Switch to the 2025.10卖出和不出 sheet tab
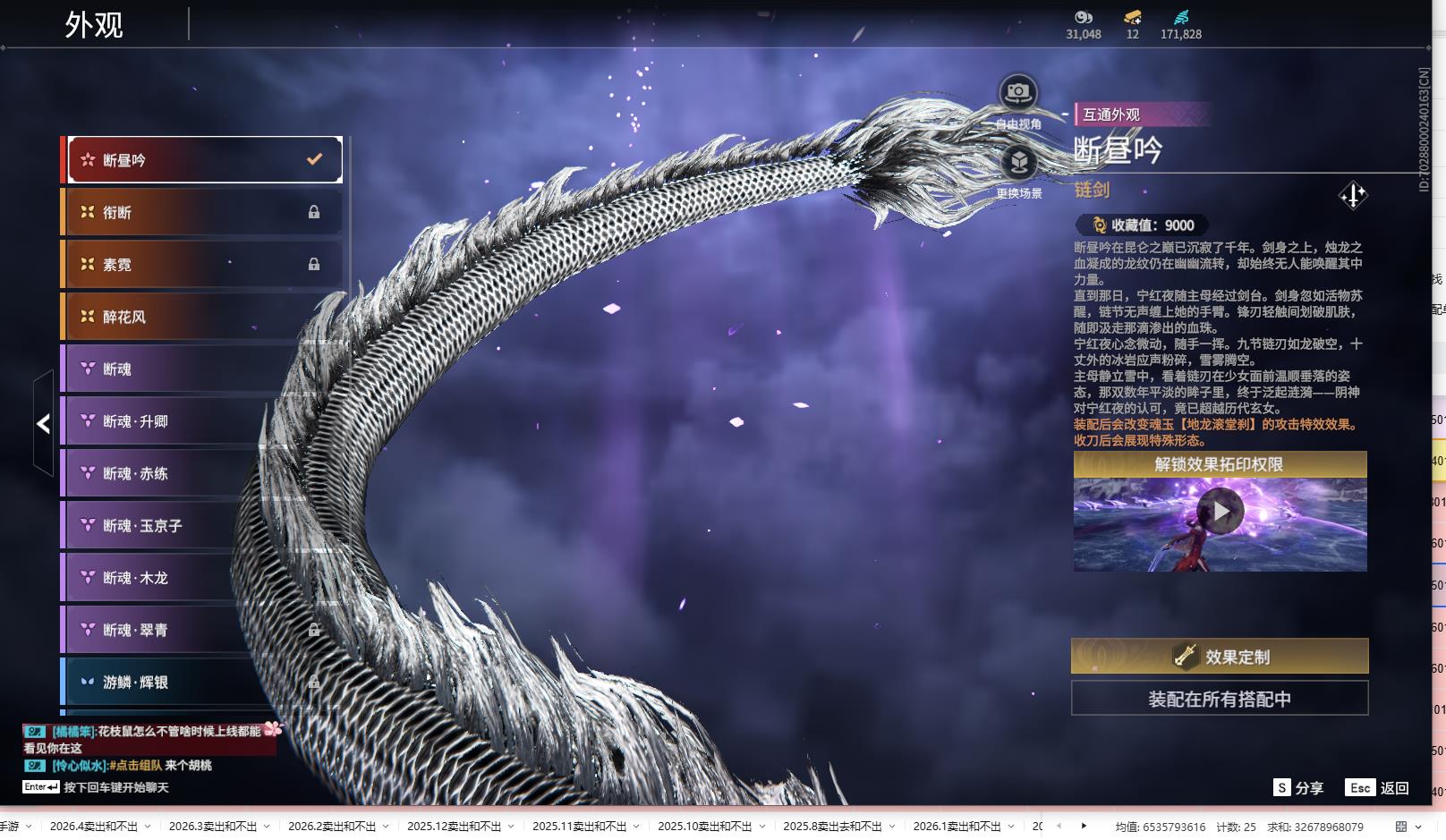1446x840 pixels. [704, 827]
